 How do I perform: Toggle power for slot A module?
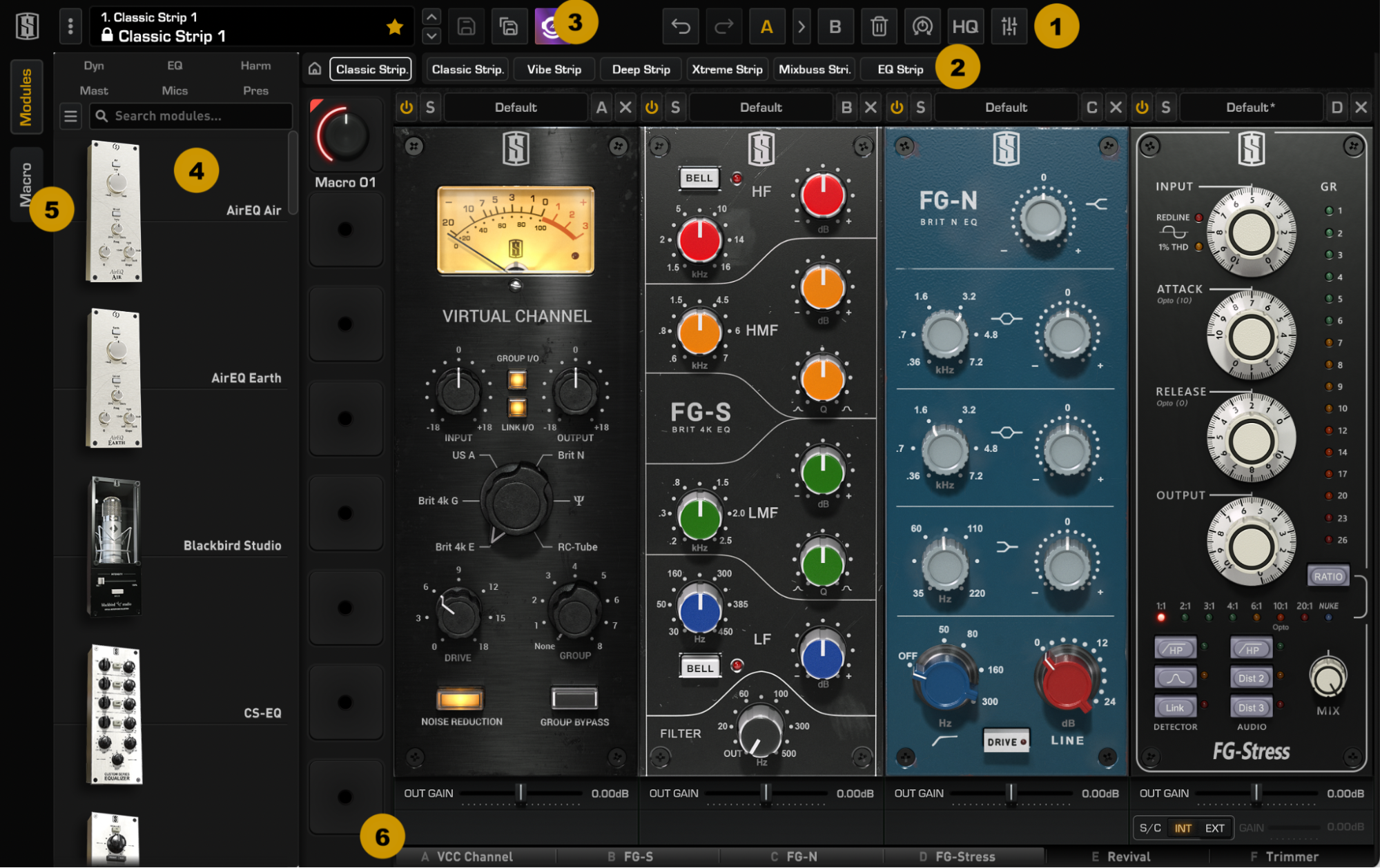(x=407, y=108)
